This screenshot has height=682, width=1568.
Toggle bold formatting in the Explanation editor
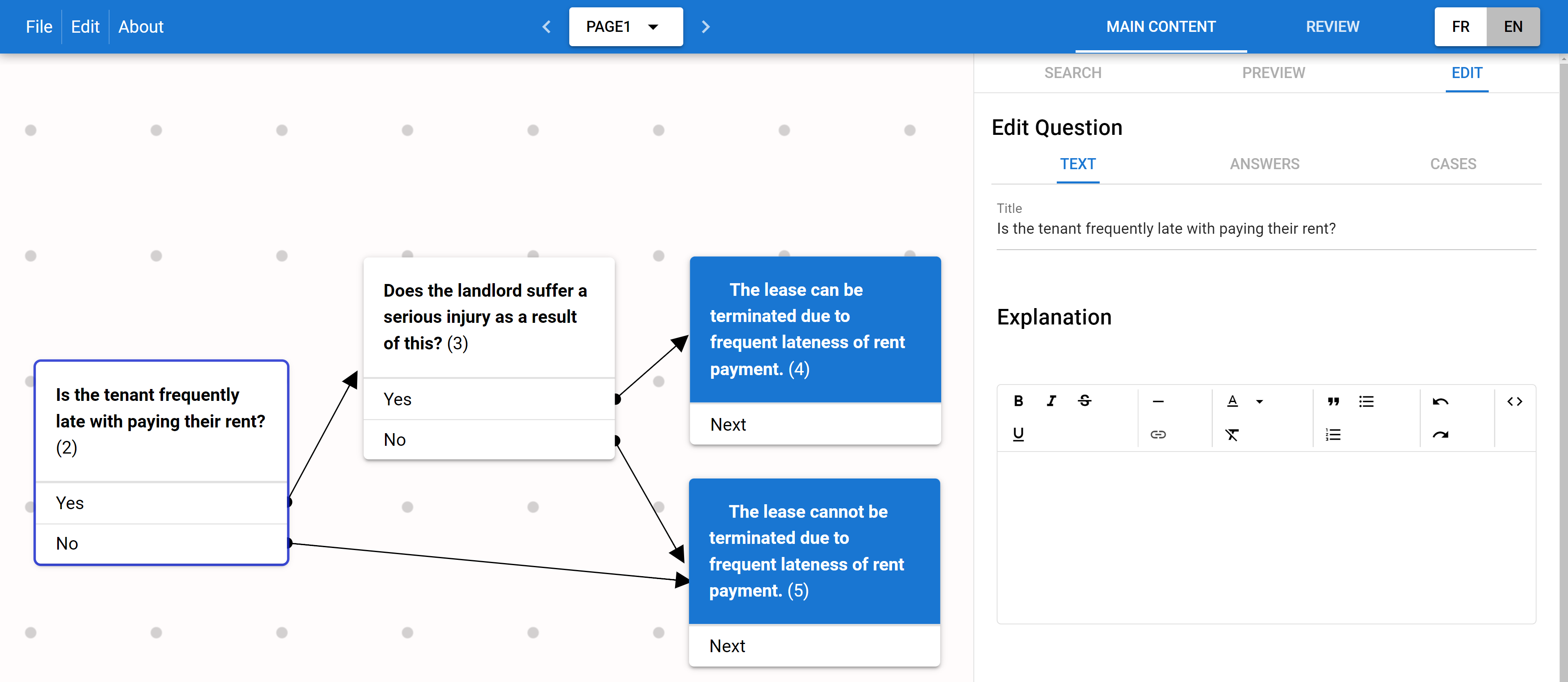(1018, 401)
